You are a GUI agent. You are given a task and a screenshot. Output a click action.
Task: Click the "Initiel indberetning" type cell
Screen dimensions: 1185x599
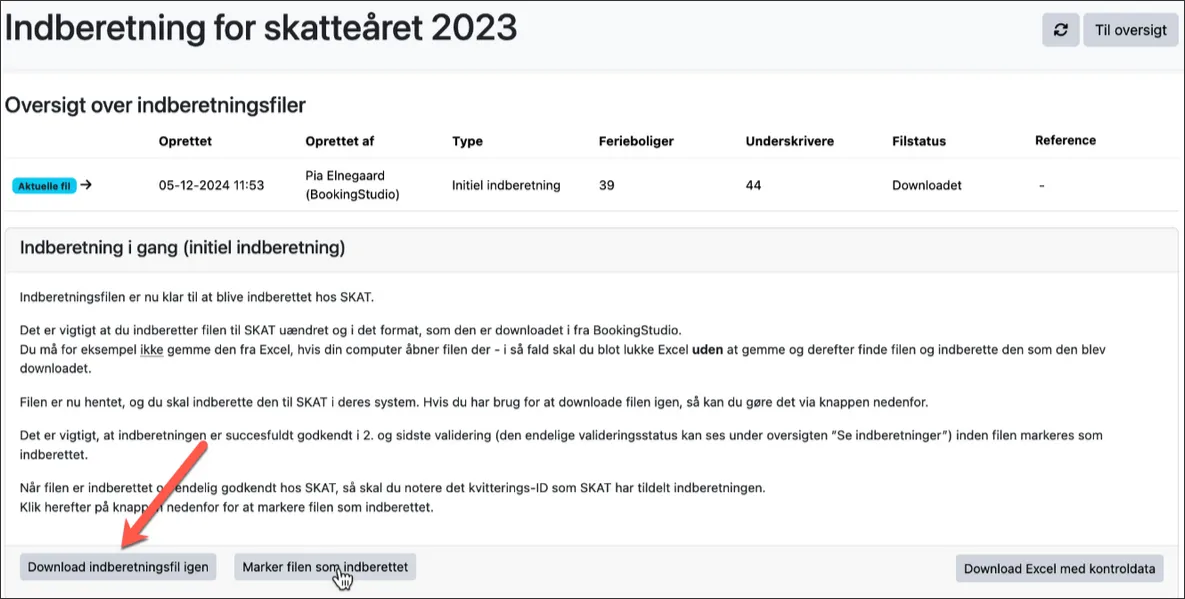click(506, 185)
